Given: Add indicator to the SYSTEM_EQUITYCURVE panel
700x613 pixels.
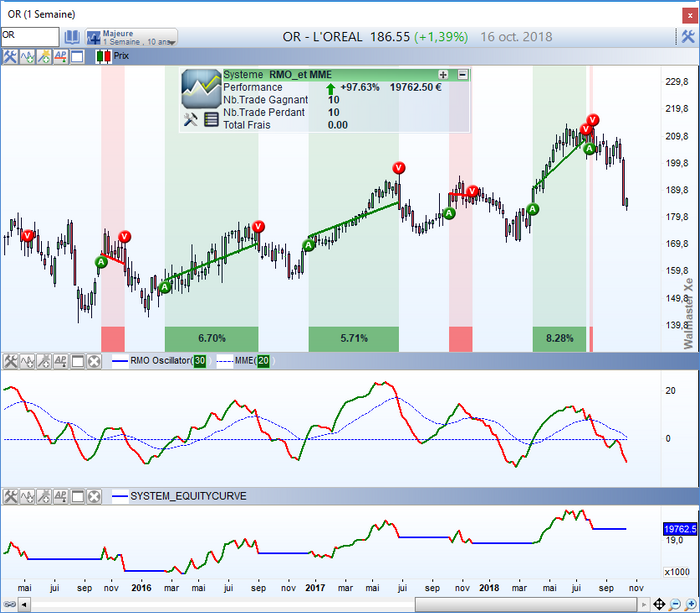Looking at the screenshot, I should click(27, 496).
